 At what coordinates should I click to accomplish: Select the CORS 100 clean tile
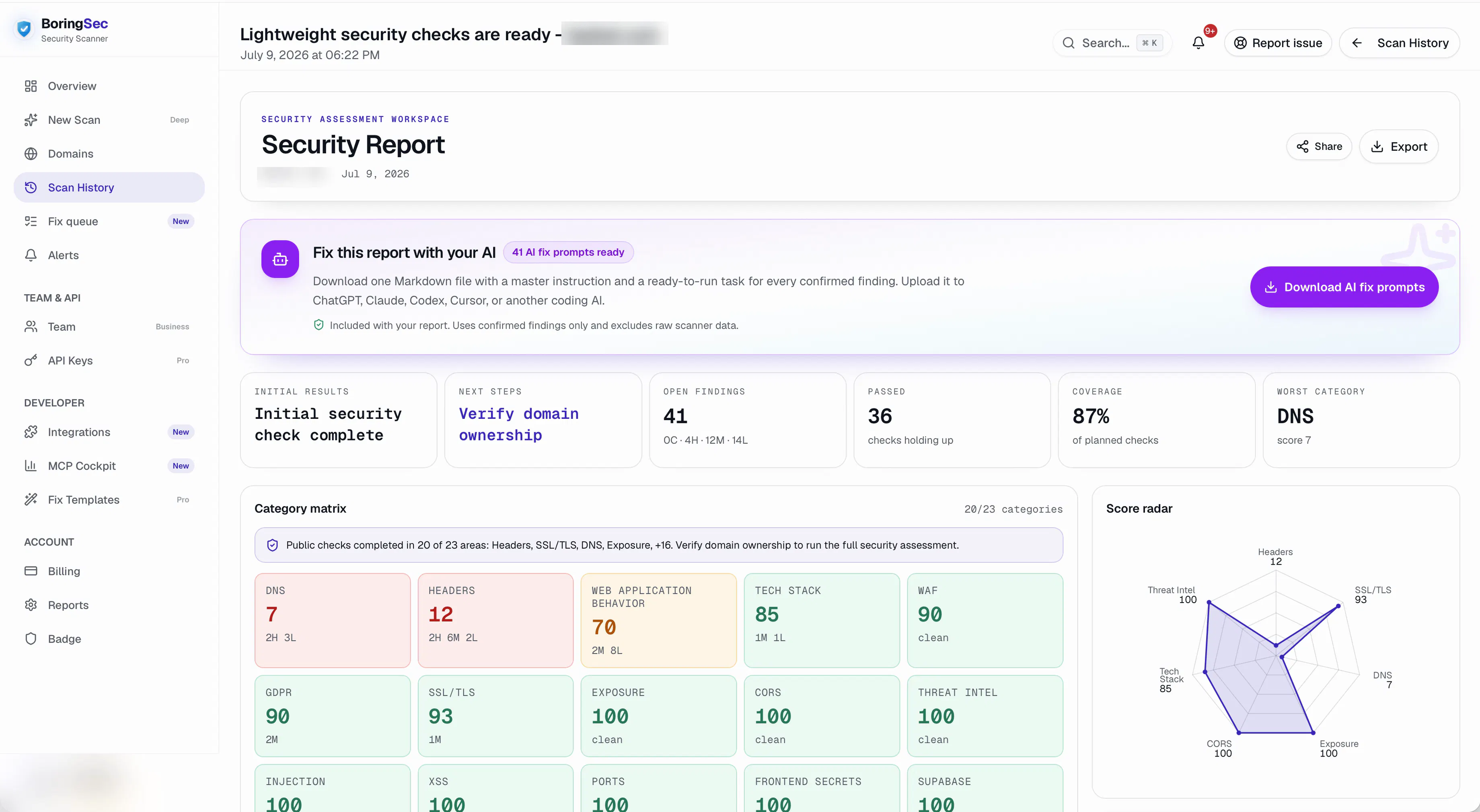pyautogui.click(x=822, y=716)
